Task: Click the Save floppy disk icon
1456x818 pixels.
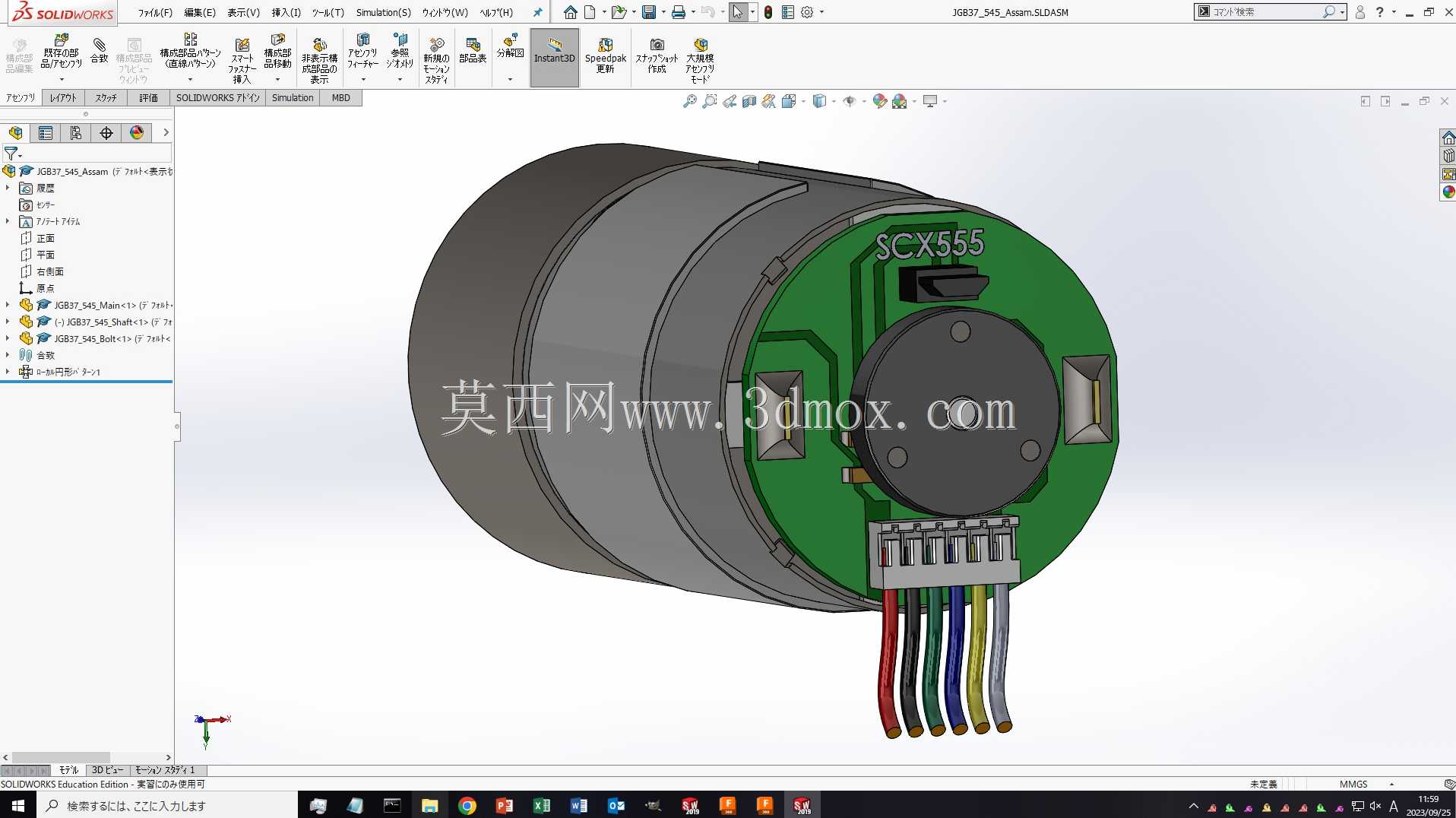Action: [649, 12]
